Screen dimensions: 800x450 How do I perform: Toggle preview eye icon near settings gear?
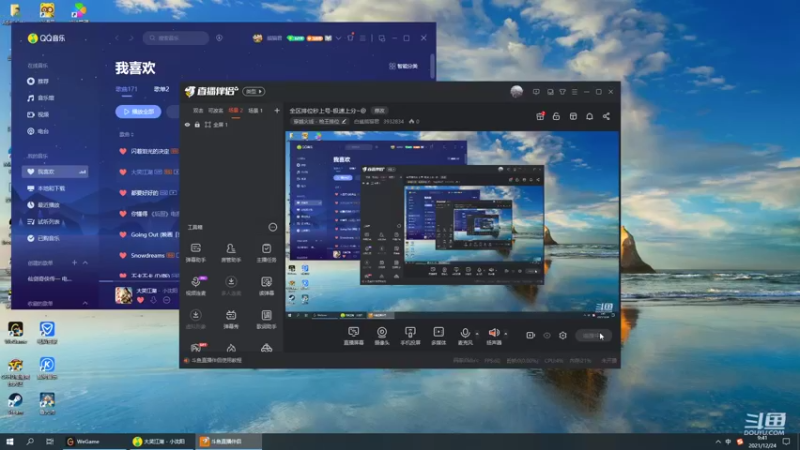pyautogui.click(x=546, y=335)
